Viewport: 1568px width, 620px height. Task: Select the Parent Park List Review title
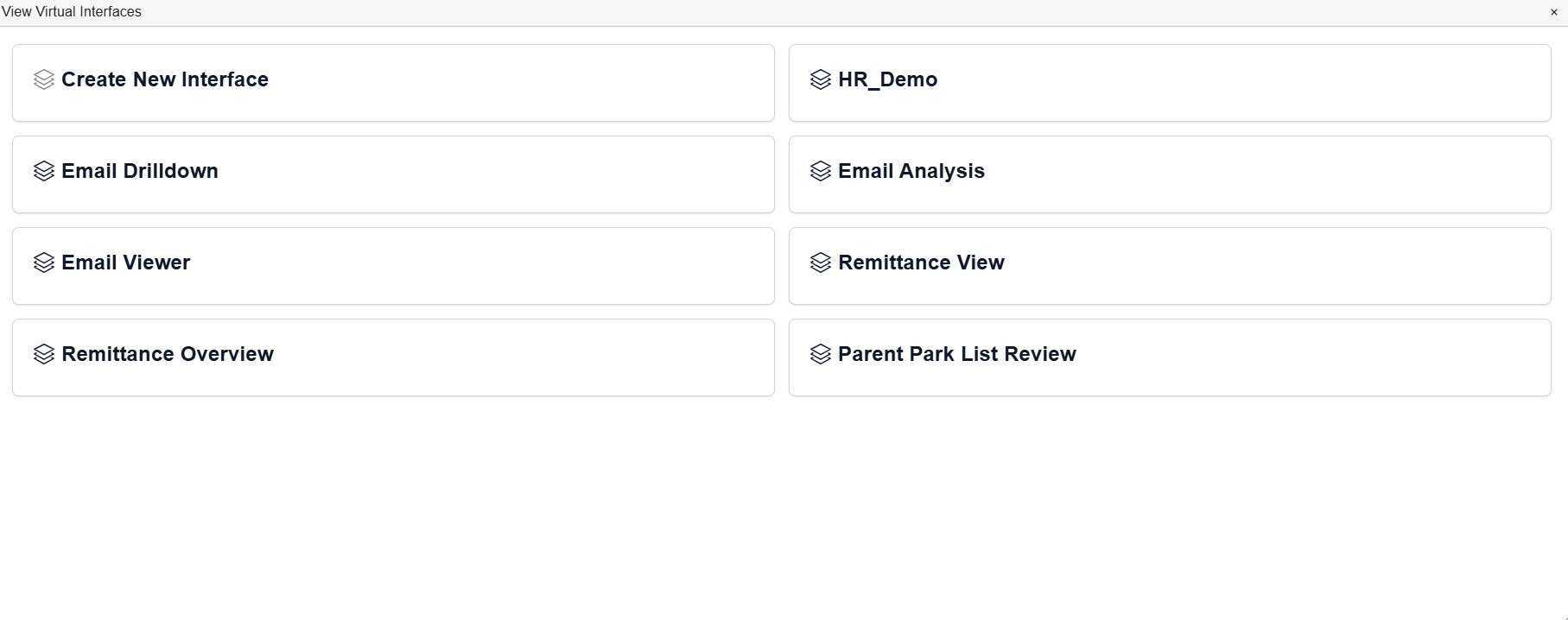point(957,354)
